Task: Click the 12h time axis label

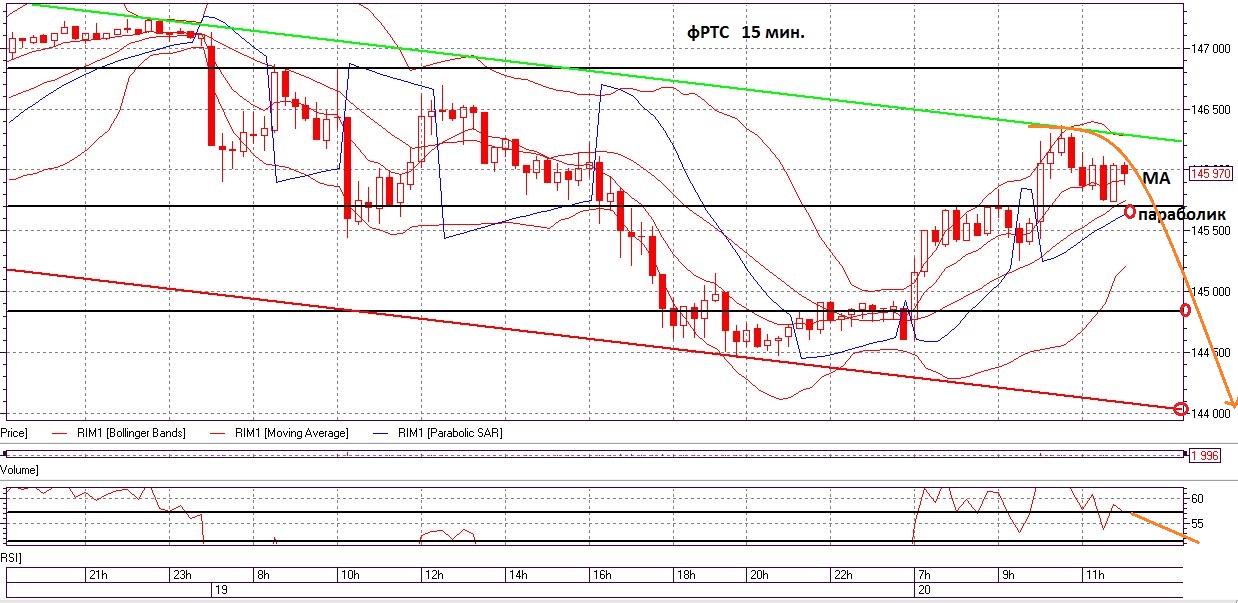Action: coord(432,575)
